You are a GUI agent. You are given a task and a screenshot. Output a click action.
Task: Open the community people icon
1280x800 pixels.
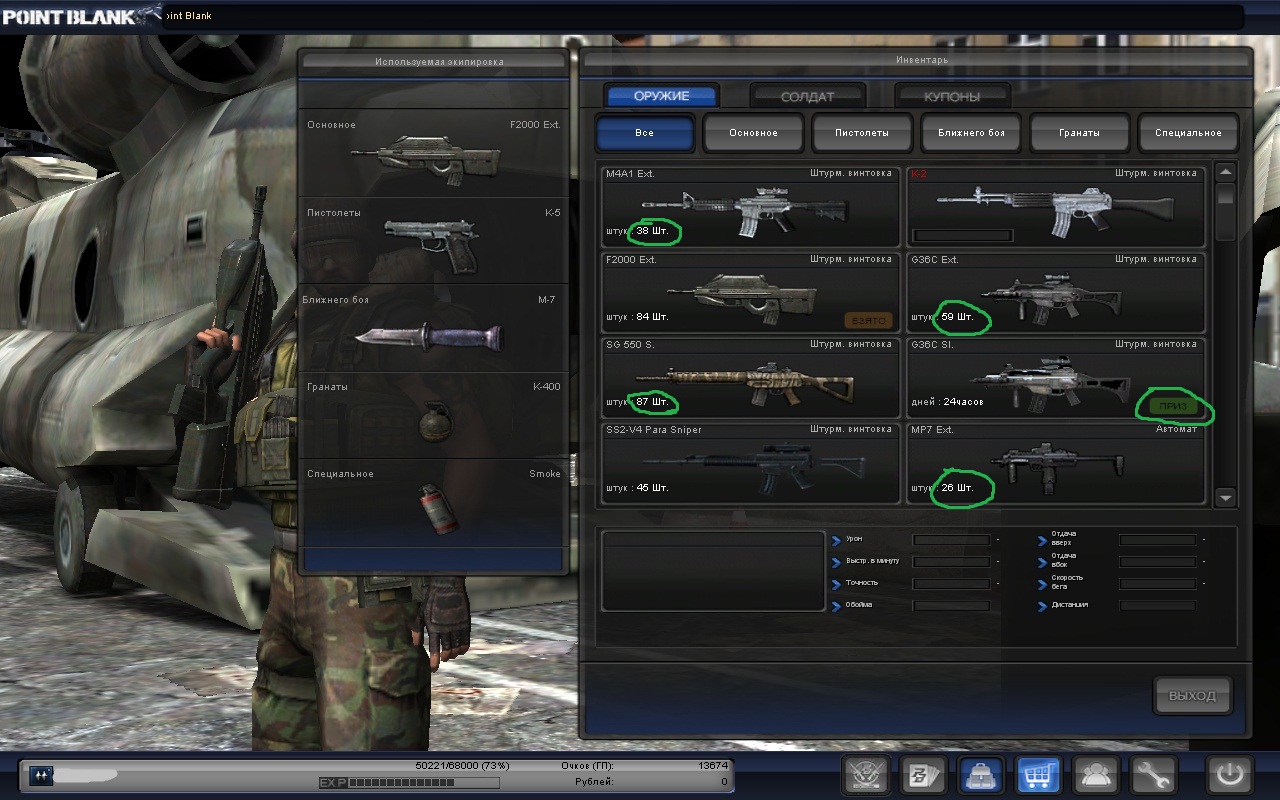tap(1095, 775)
